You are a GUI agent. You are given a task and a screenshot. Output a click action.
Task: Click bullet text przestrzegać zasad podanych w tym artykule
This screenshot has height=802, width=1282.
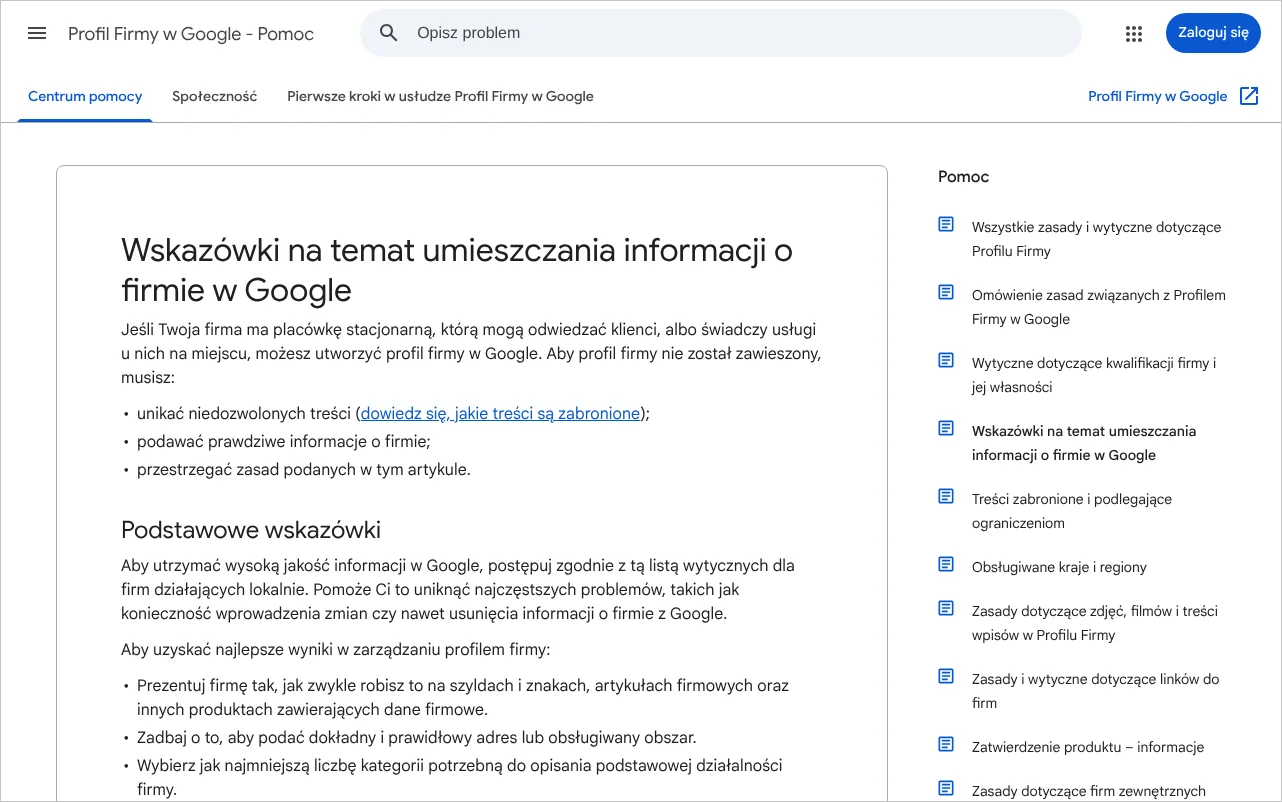tap(303, 469)
